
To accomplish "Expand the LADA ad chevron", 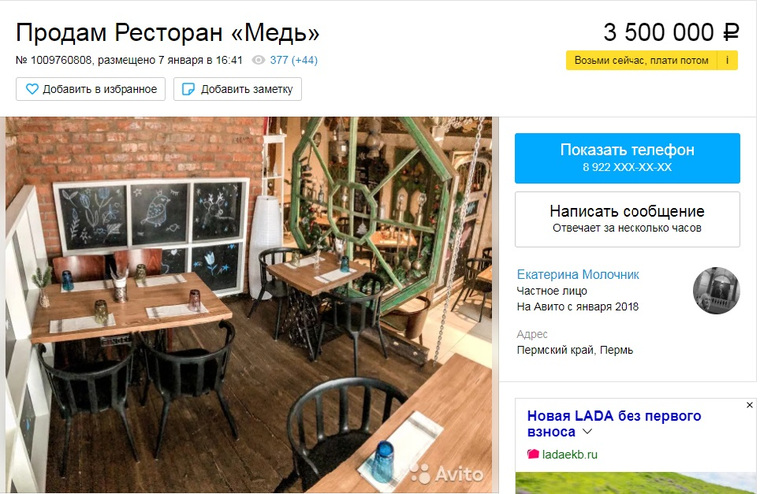I will click(x=587, y=431).
